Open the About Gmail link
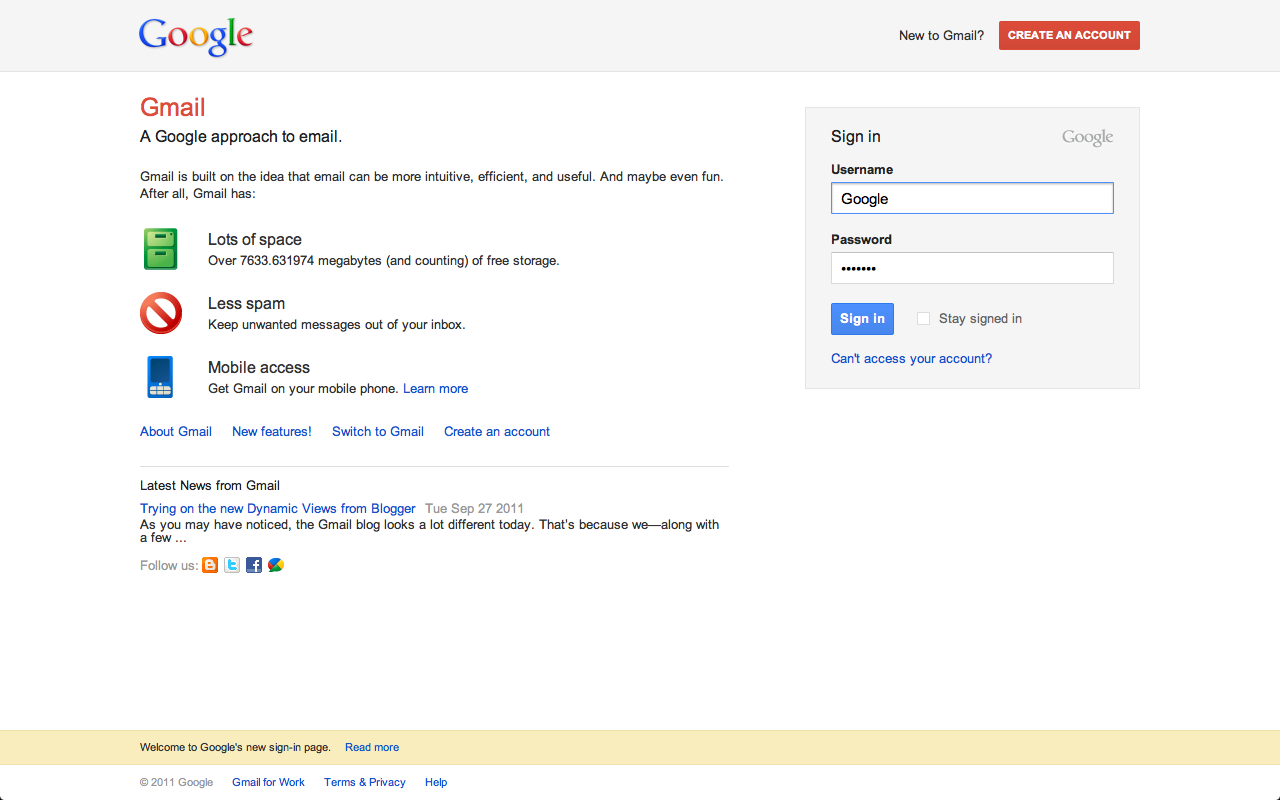This screenshot has height=800, width=1280. (176, 432)
